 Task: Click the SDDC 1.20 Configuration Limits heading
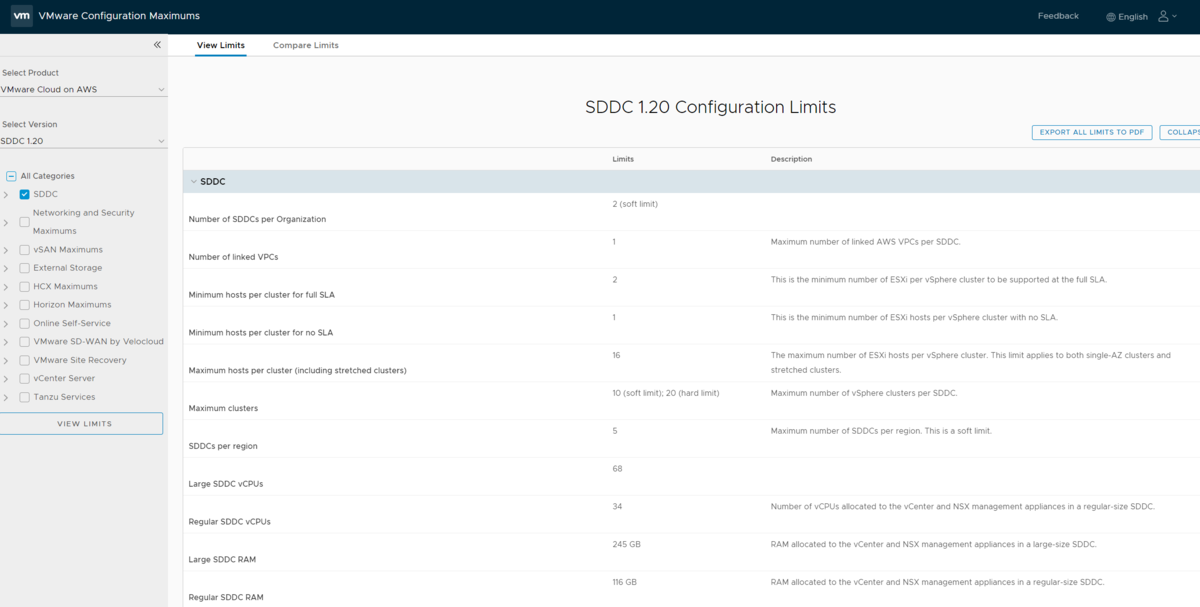coord(710,107)
